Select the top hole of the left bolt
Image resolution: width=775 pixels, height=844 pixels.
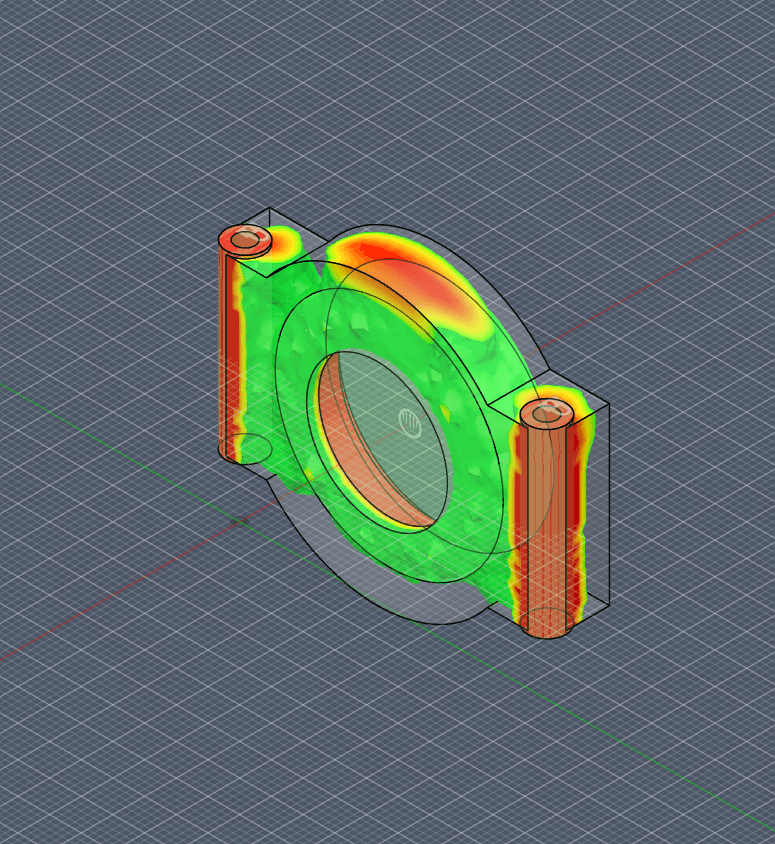(x=245, y=240)
